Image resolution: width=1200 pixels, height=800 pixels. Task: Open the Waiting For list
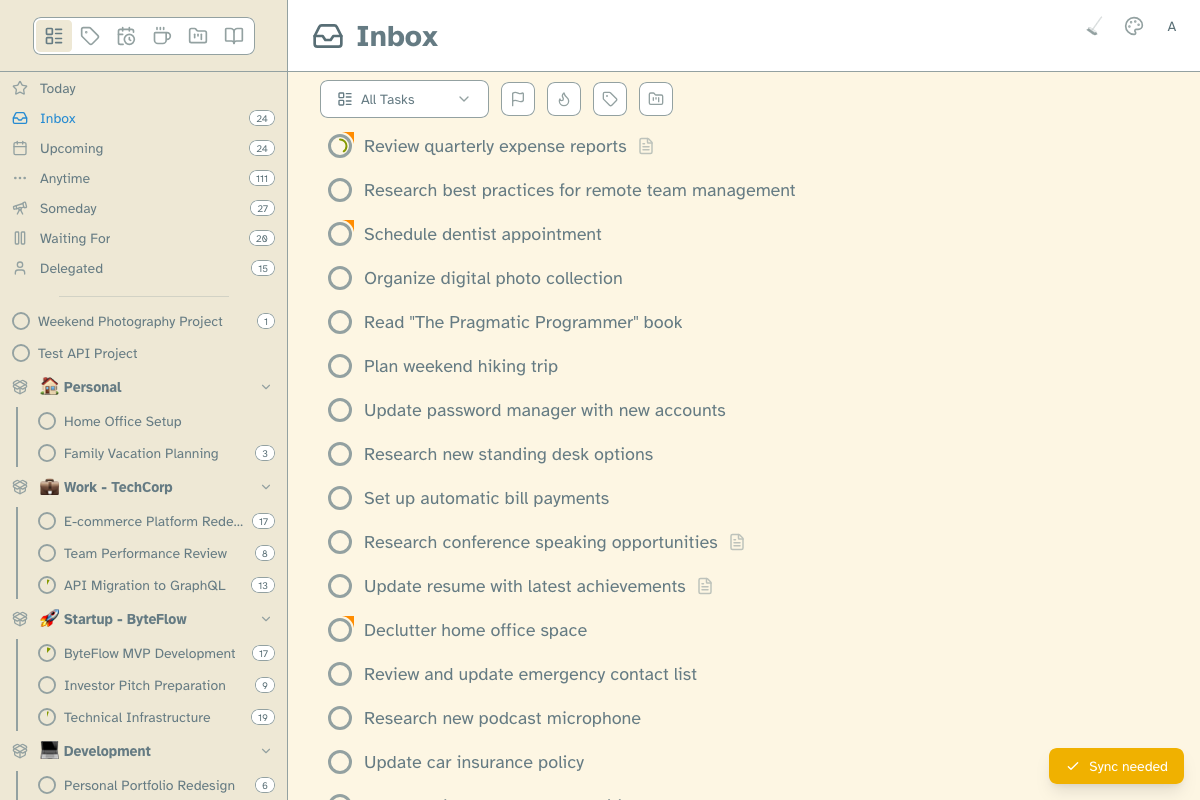pyautogui.click(x=75, y=238)
